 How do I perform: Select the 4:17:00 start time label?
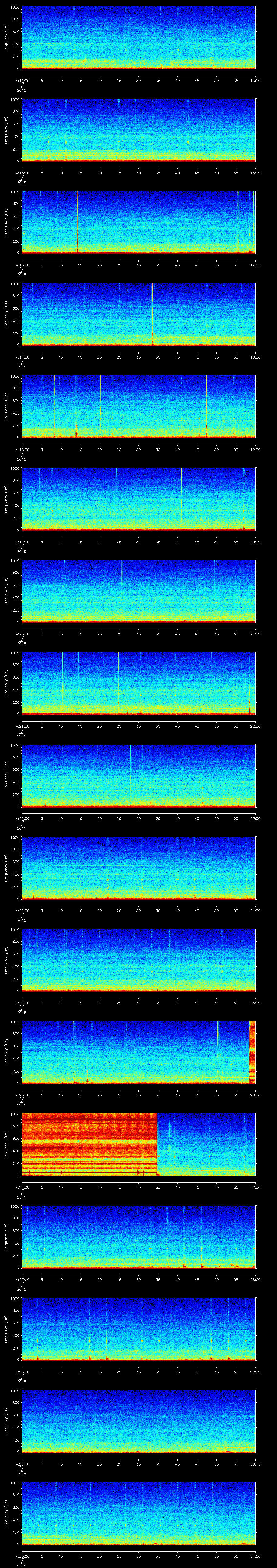(22, 357)
